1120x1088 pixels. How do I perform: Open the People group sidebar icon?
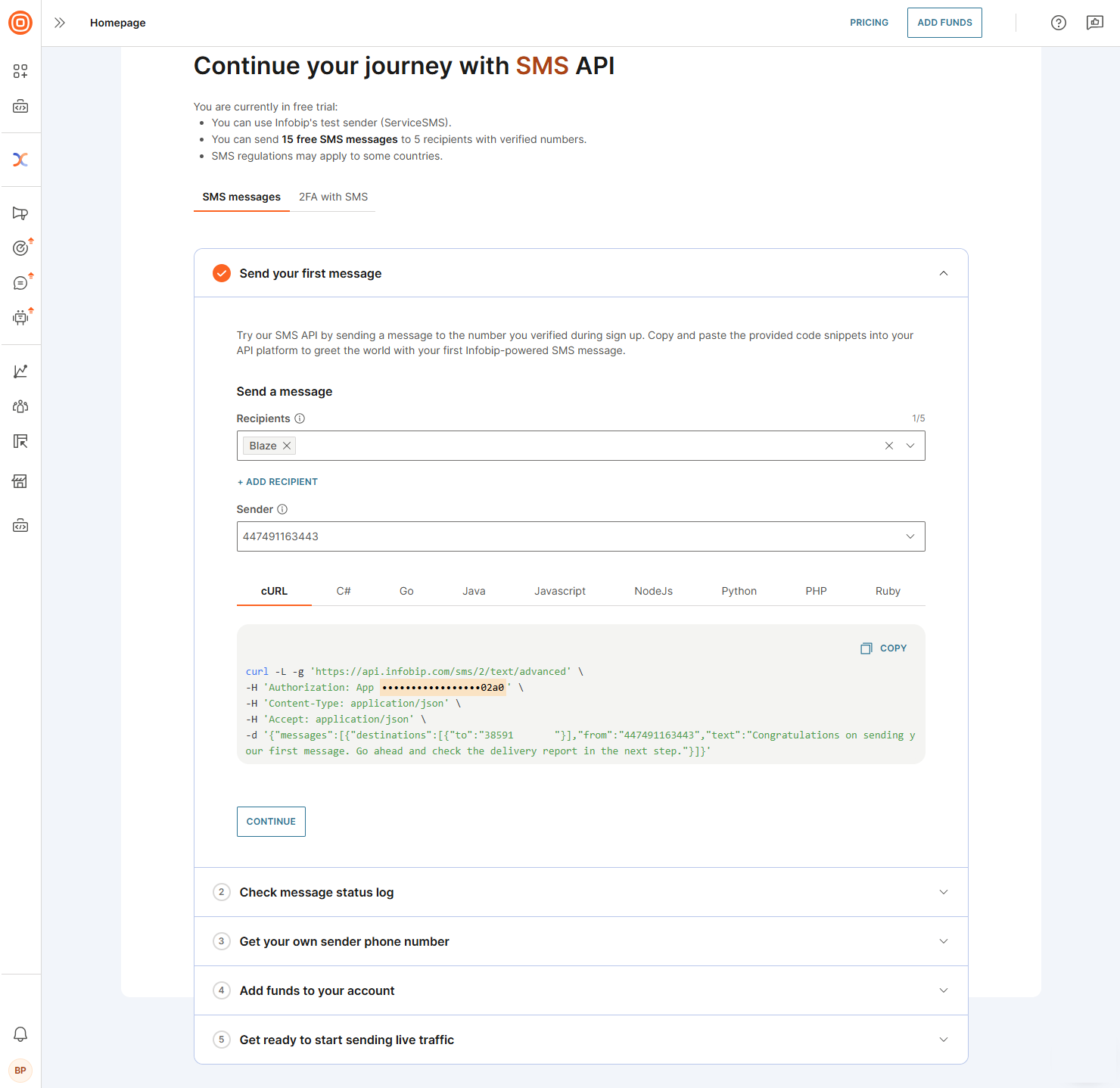20,406
